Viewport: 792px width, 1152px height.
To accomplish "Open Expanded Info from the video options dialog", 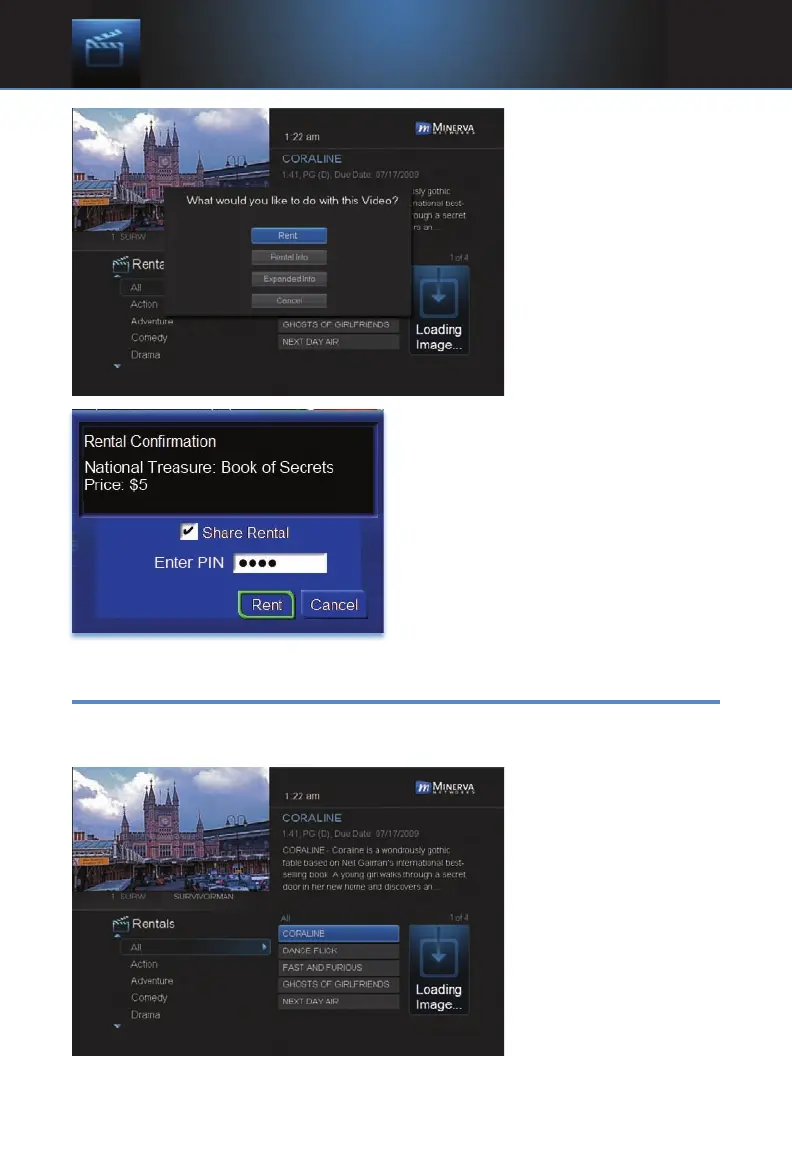I will 289,279.
